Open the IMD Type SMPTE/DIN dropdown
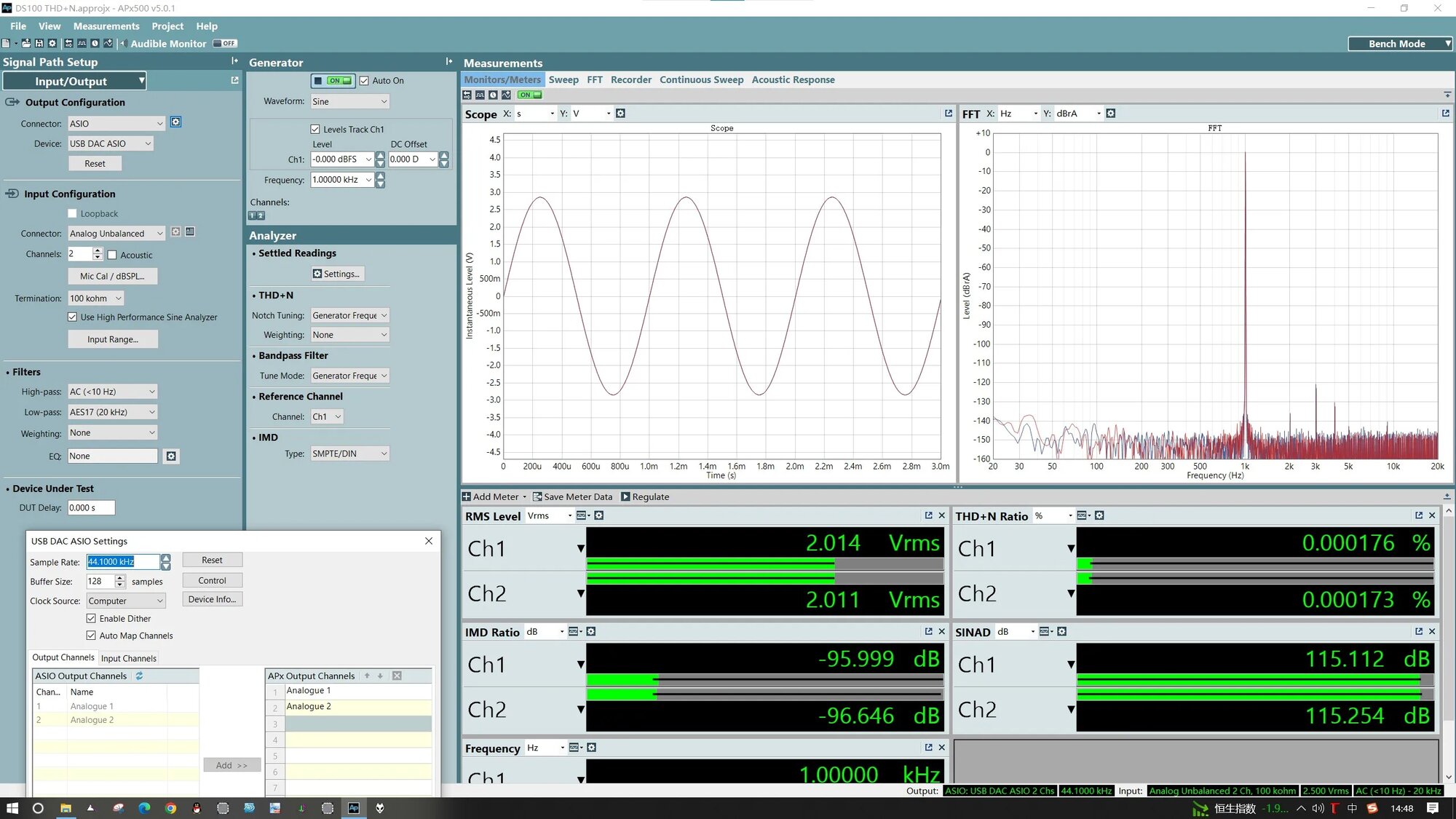Viewport: 1456px width, 819px height. coord(349,454)
